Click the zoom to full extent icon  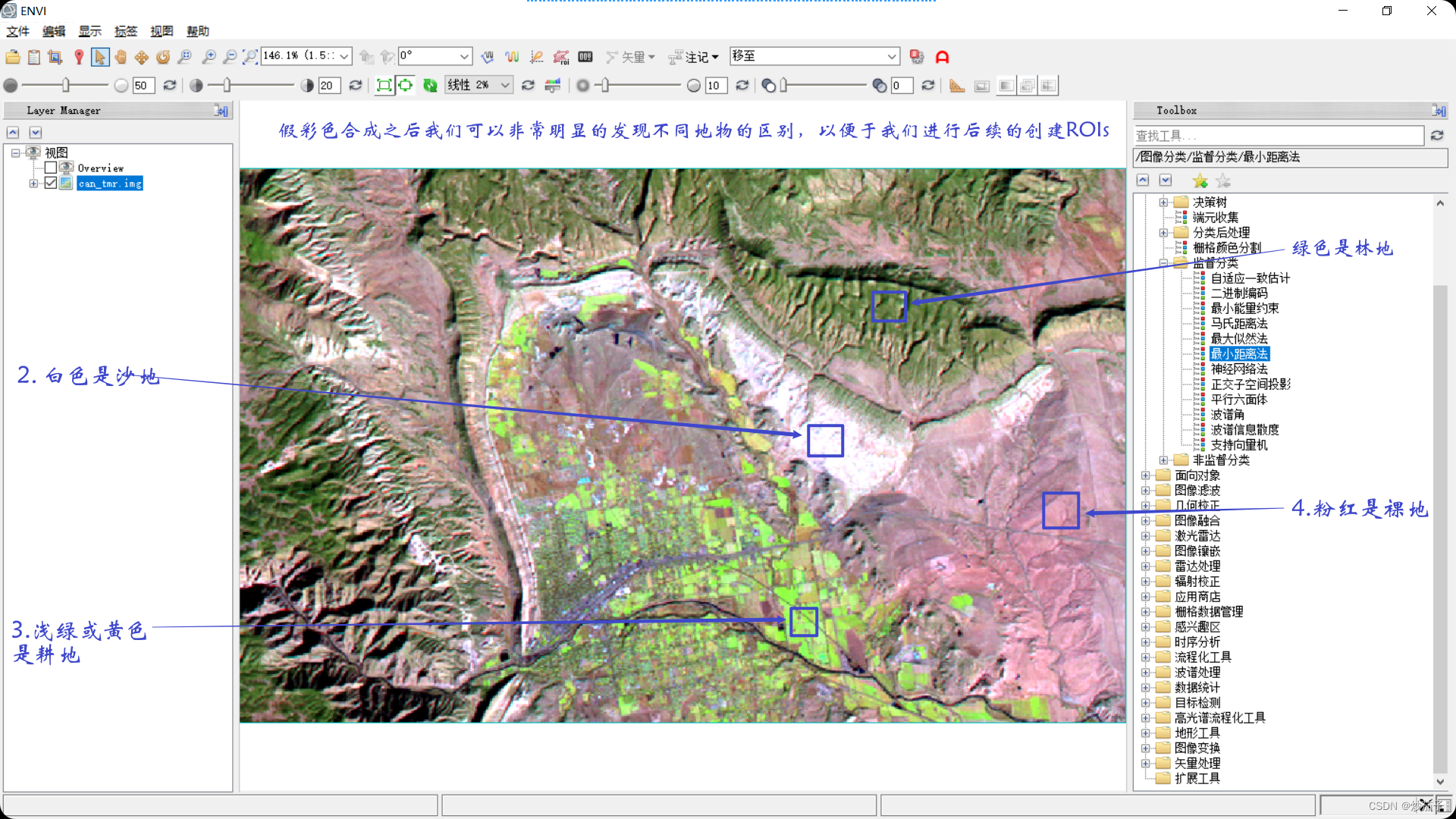click(250, 57)
